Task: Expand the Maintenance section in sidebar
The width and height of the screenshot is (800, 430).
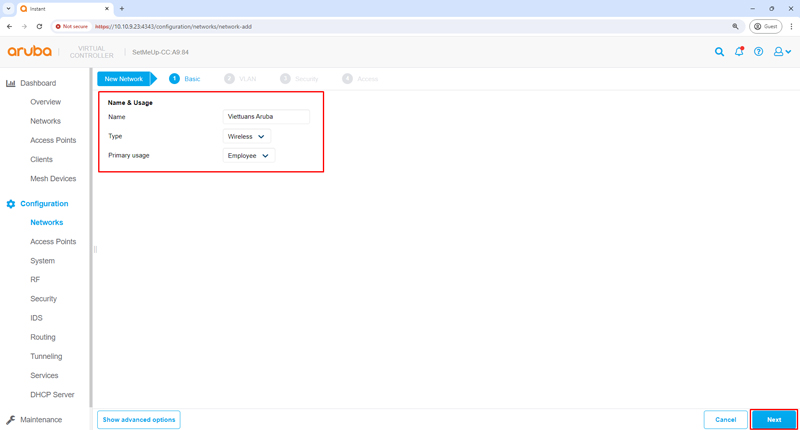Action: 41,420
